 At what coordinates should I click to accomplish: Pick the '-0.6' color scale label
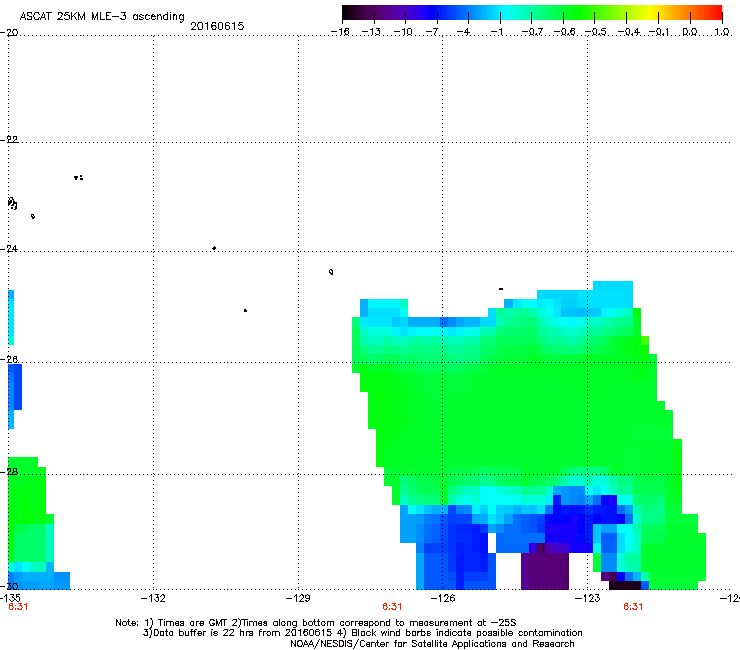click(564, 32)
